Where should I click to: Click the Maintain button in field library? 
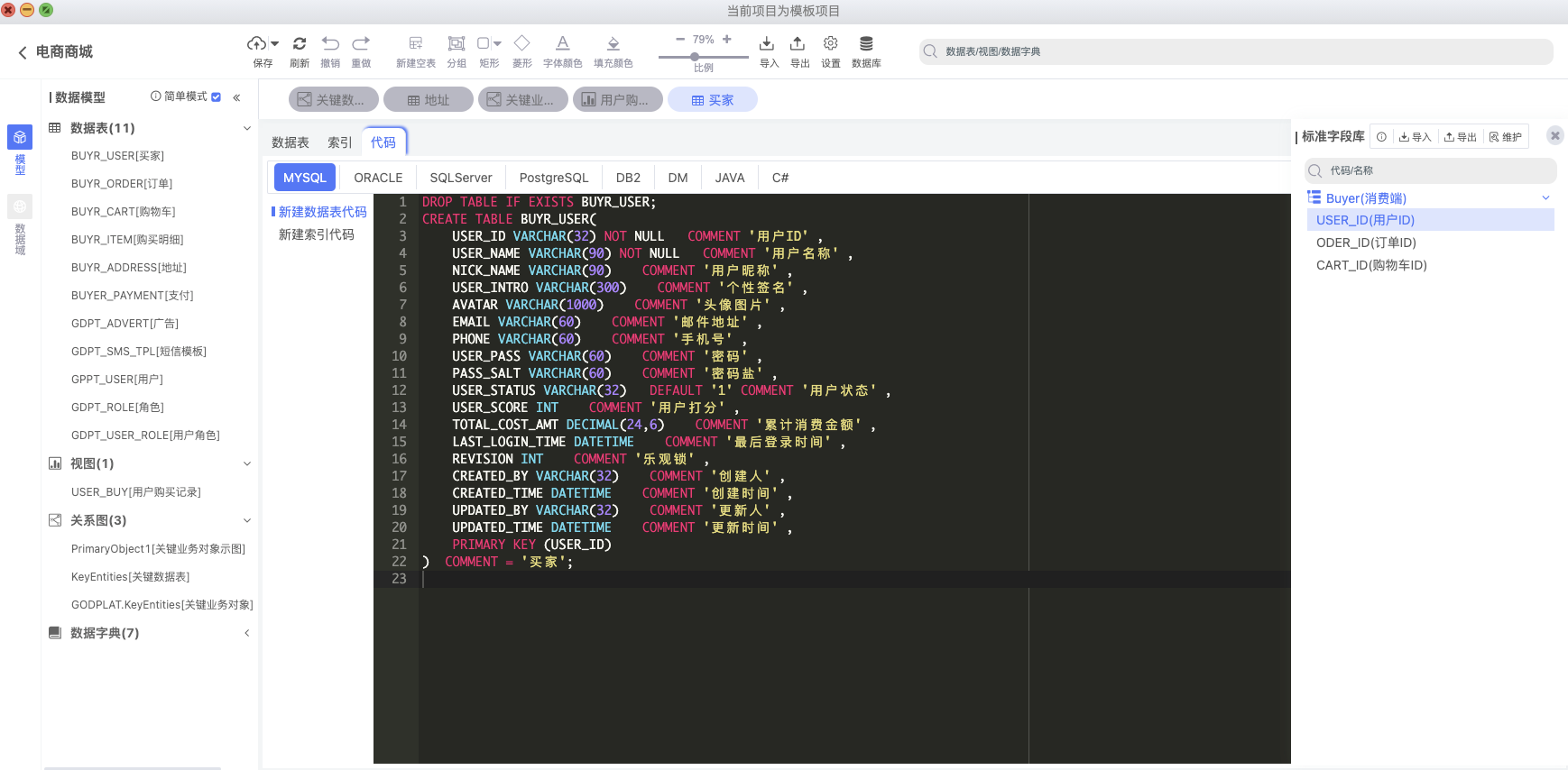coord(1506,137)
